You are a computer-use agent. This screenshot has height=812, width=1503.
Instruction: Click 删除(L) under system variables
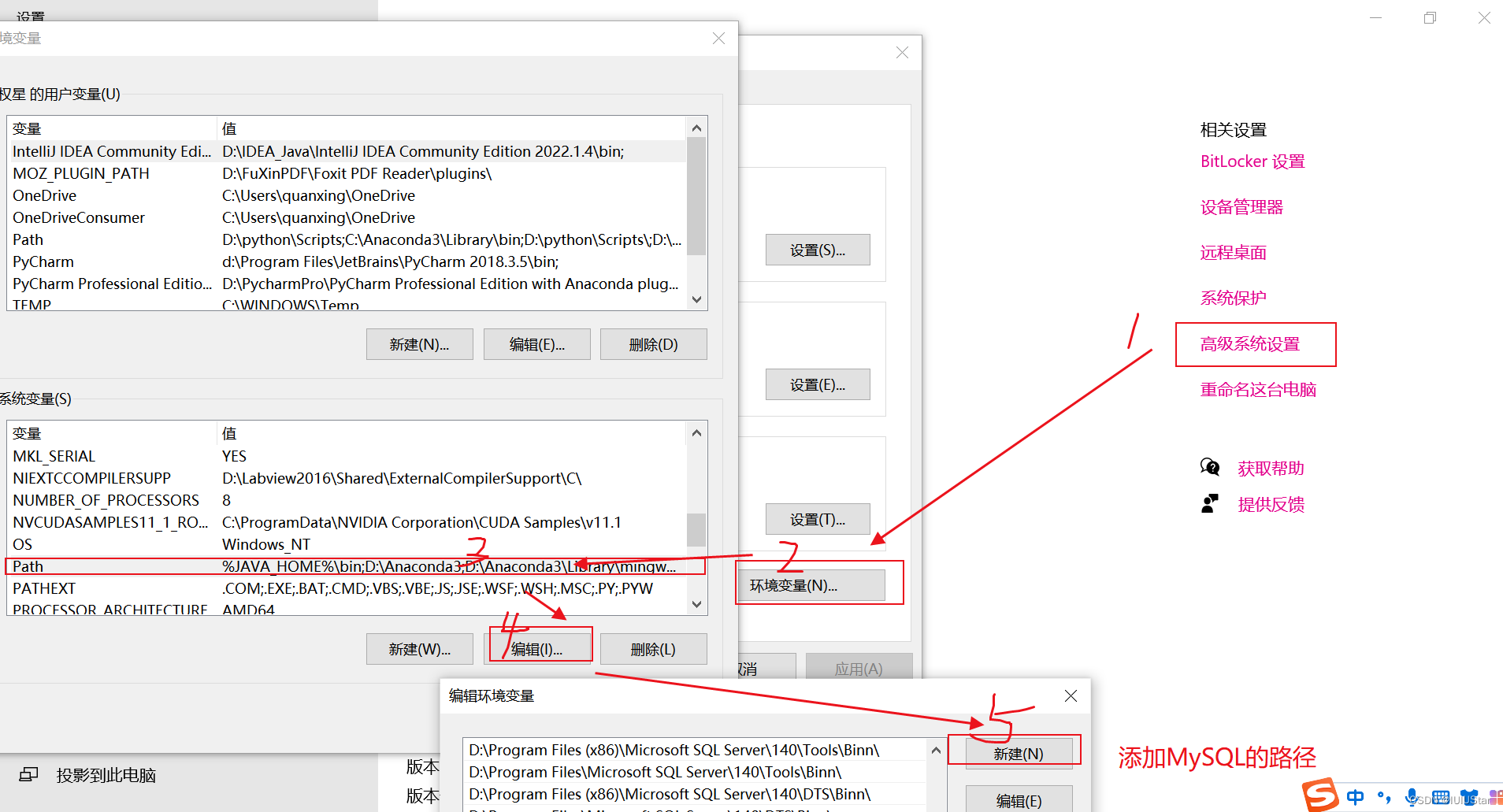[x=654, y=649]
